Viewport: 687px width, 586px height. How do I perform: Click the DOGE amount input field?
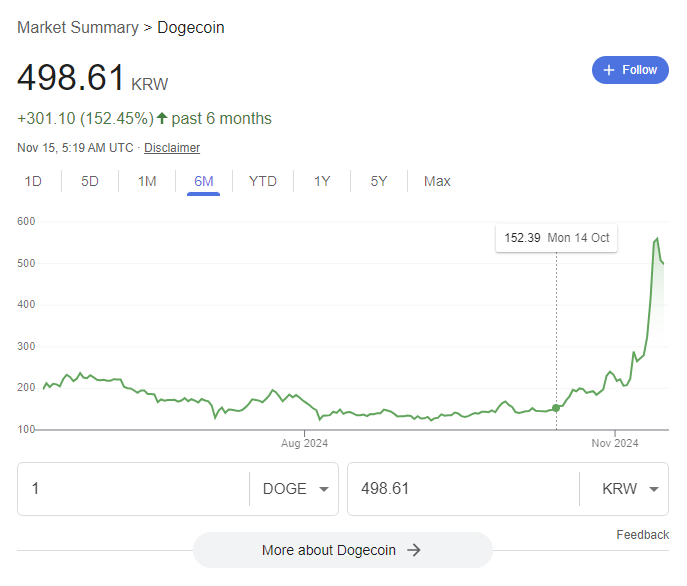[133, 489]
